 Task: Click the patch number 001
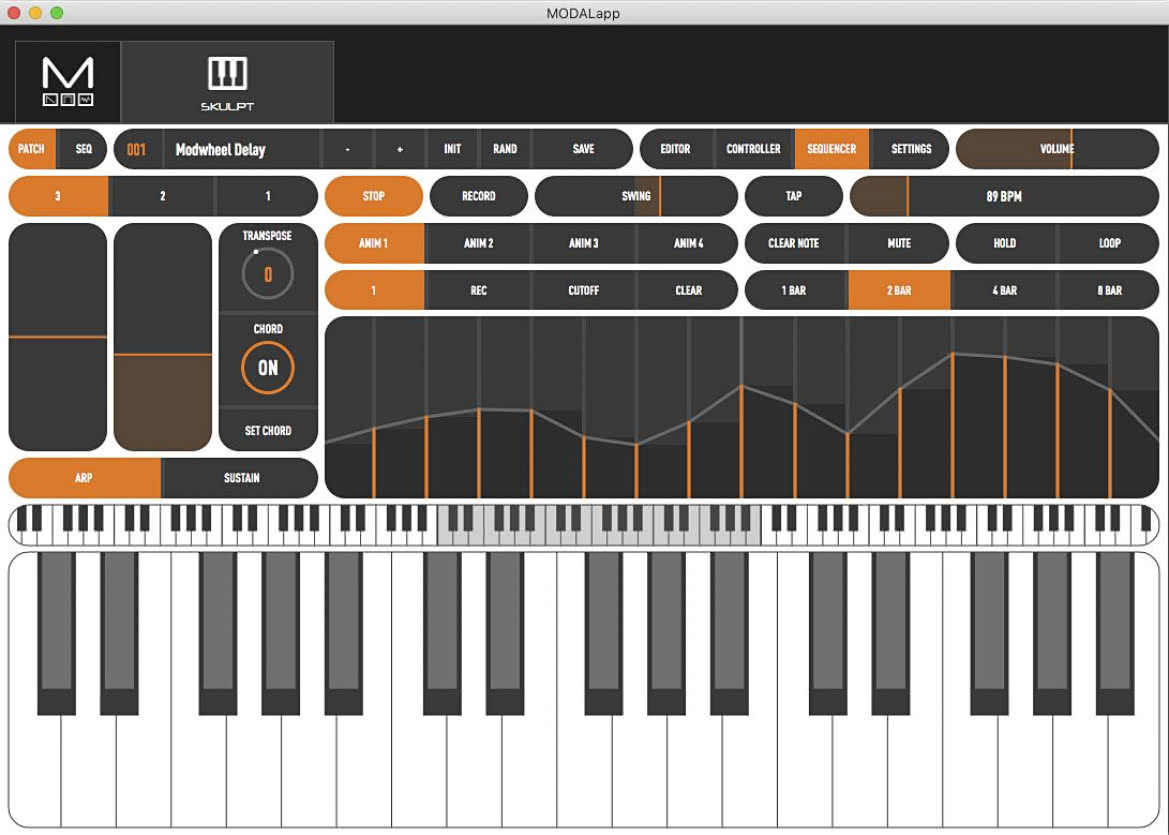[x=136, y=149]
